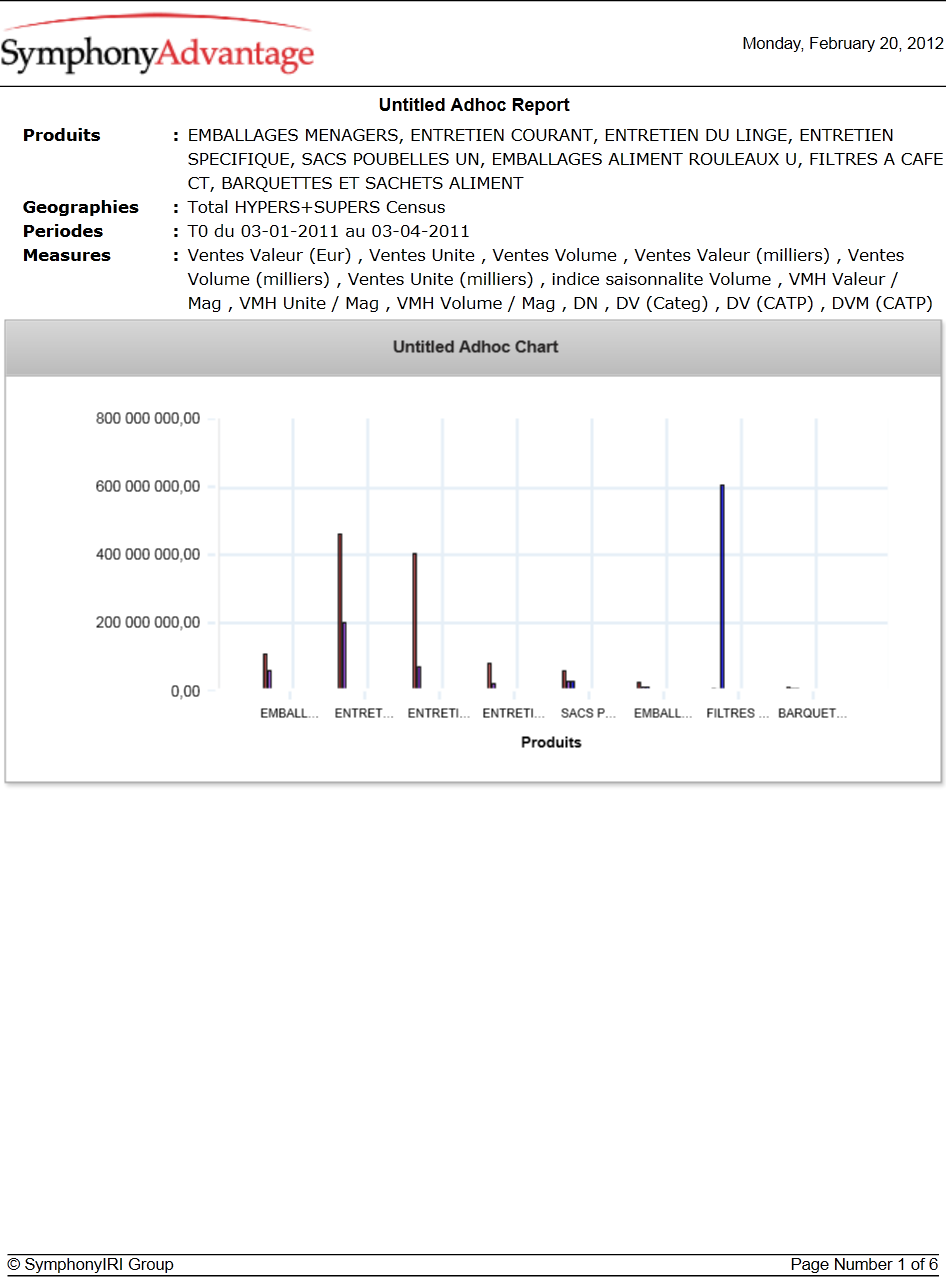
Task: Select the text ENTRETIEN COURANT
Action: coord(501,135)
